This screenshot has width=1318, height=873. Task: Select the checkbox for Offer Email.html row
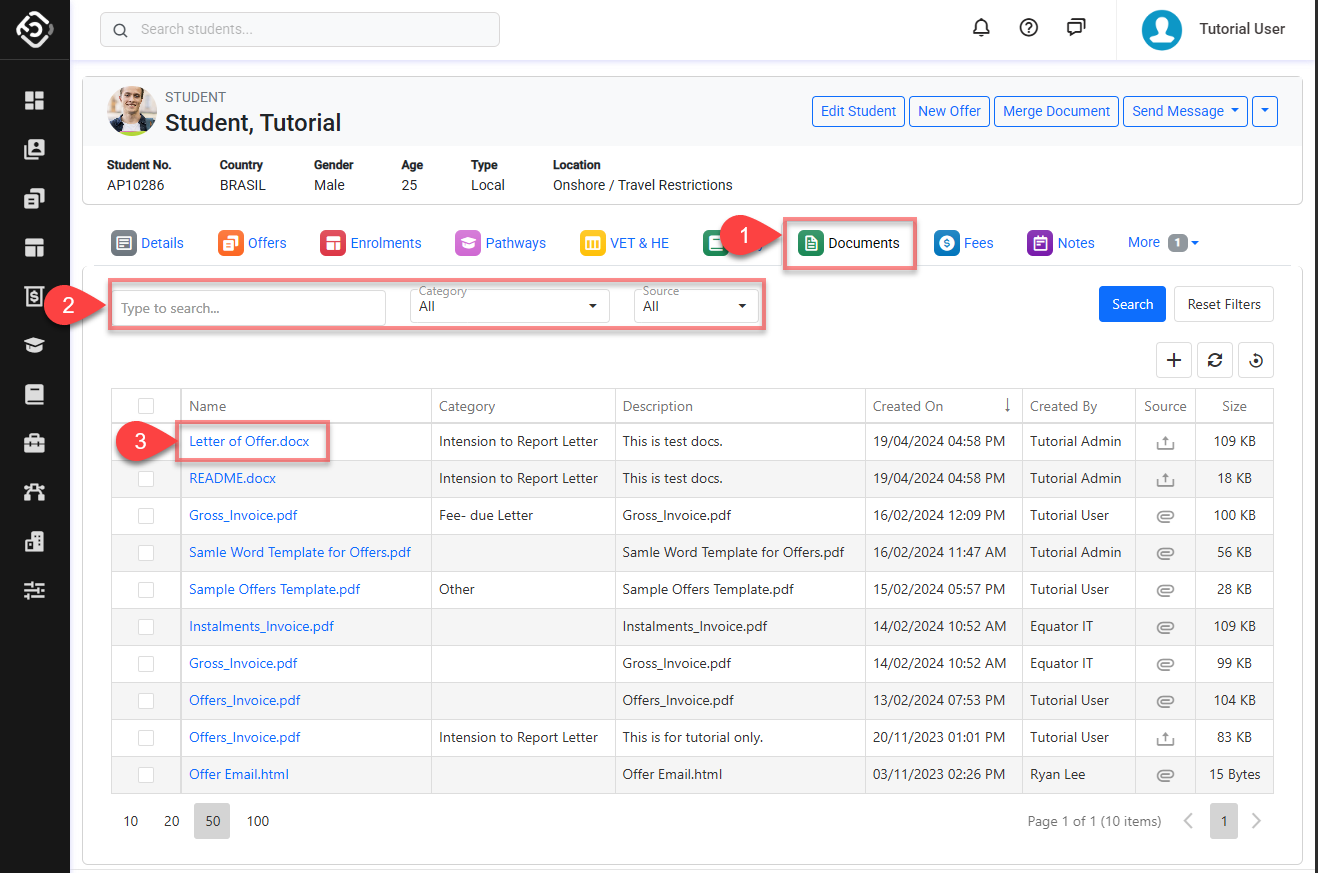146,775
